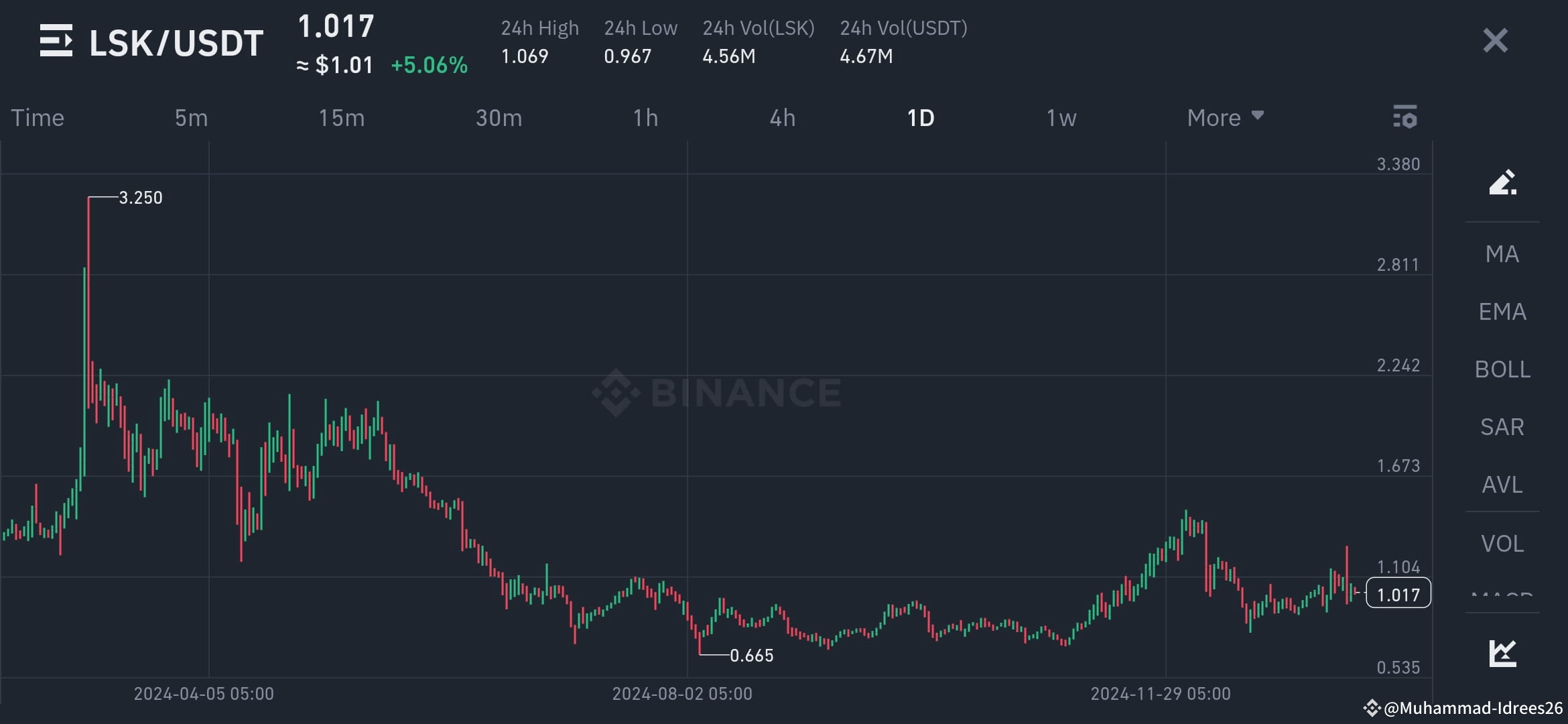Select the 15m timeframe tab
1568x724 pixels.
342,117
